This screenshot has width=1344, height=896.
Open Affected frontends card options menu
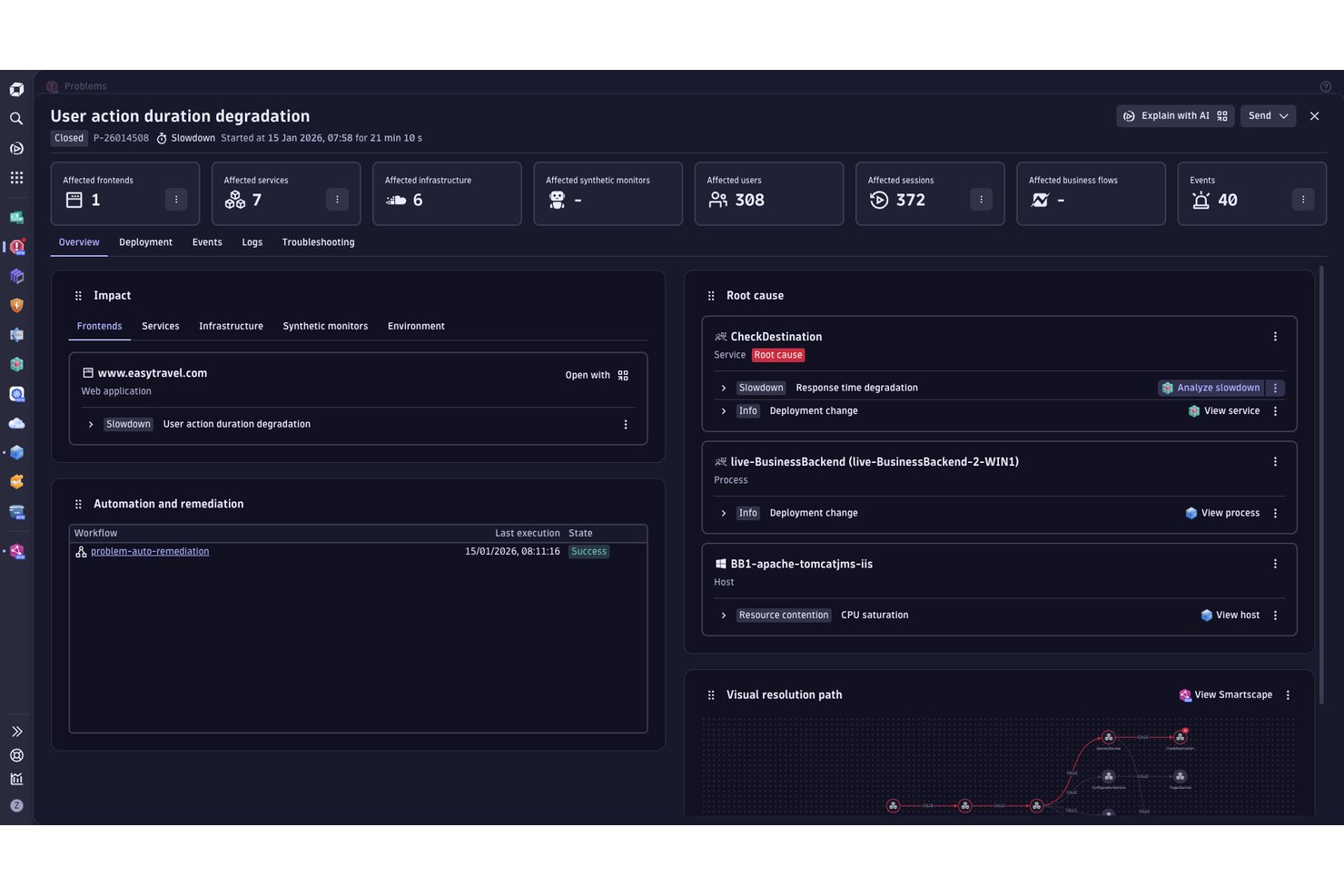176,200
